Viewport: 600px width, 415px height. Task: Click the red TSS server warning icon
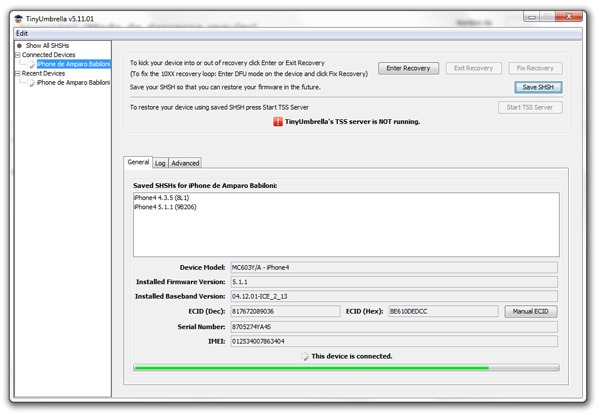(x=278, y=122)
